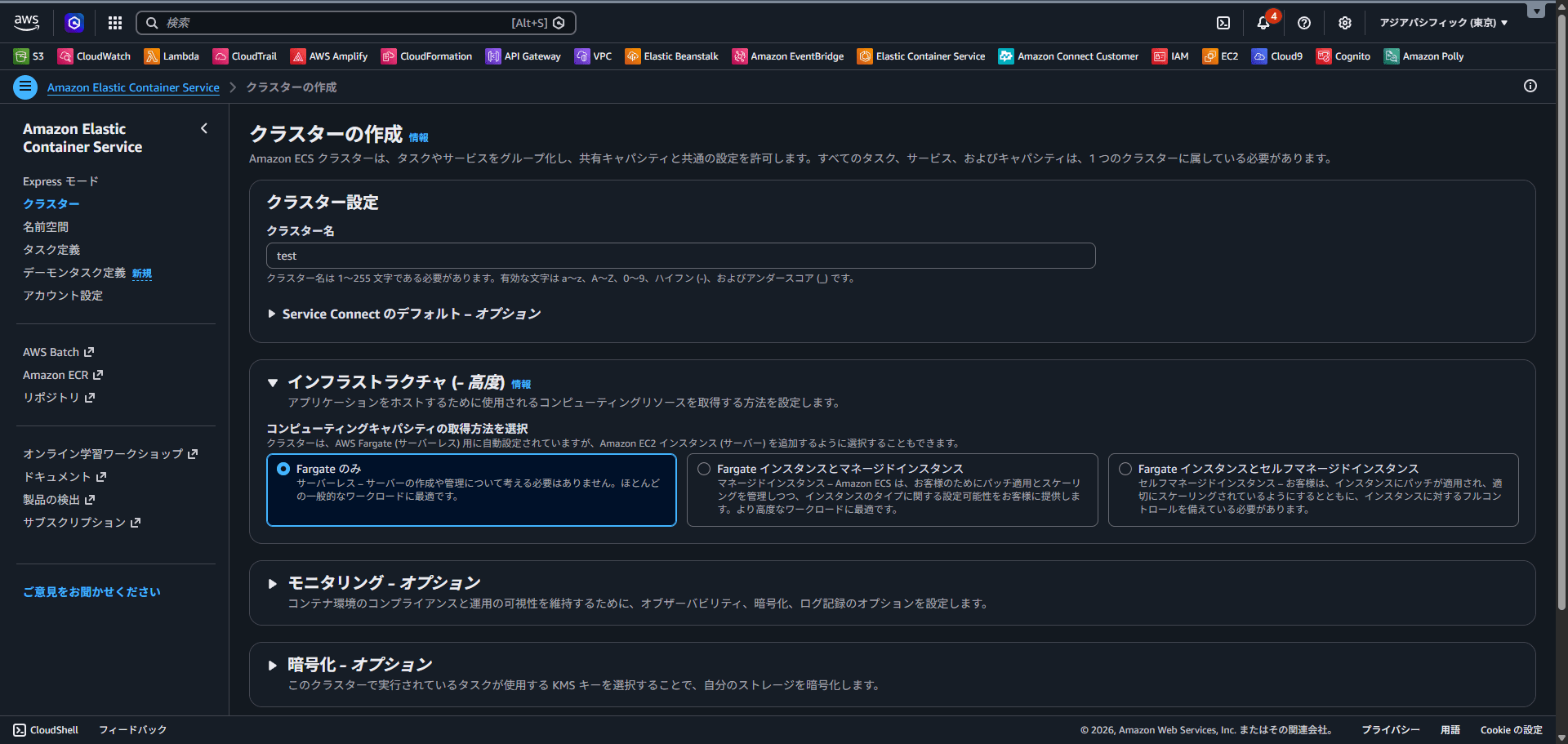Select the Fargate のみ radio option
Screen dimensions: 1568x744
283,469
